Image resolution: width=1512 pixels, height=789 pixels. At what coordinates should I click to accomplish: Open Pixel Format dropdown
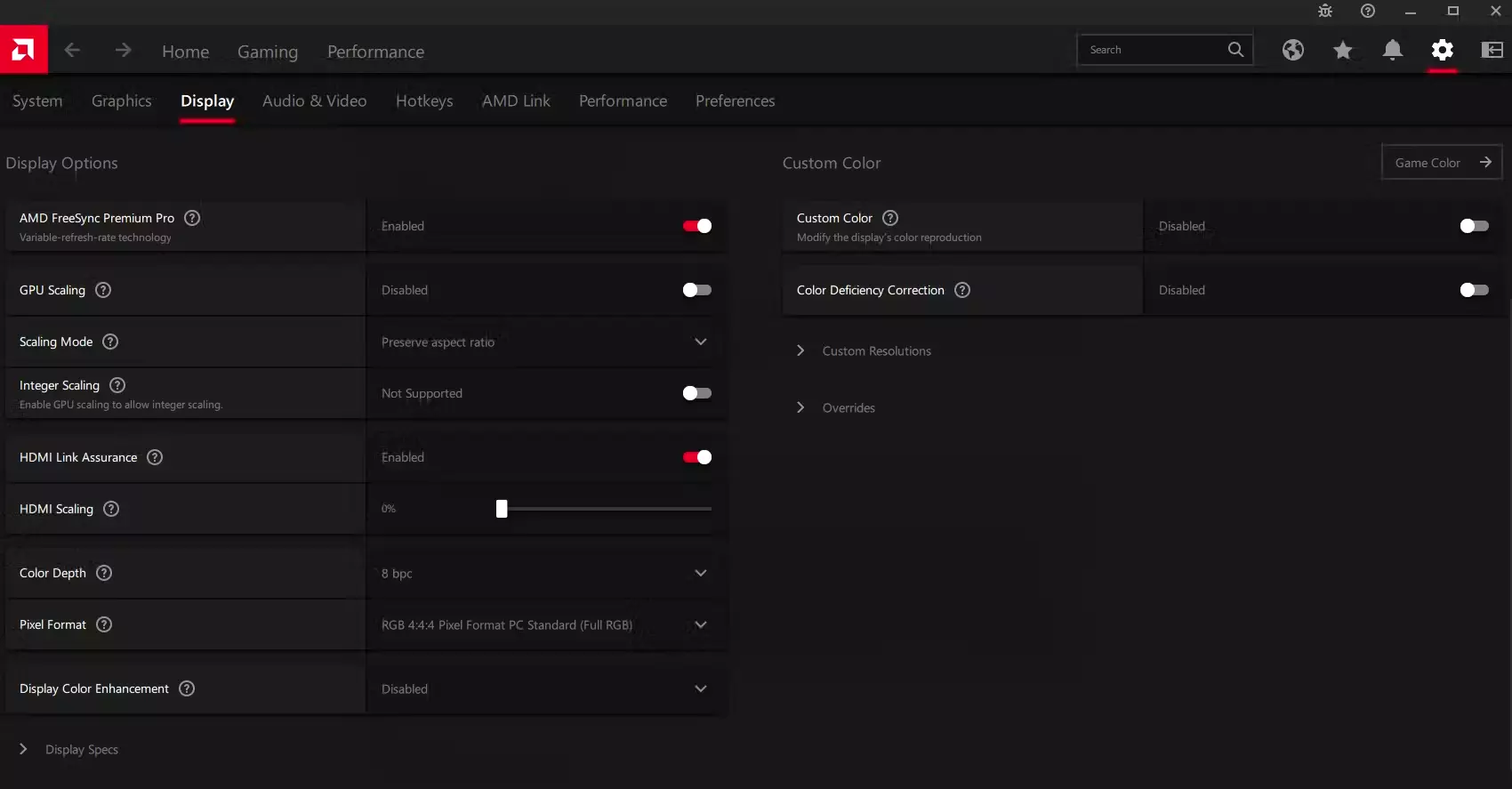(546, 624)
